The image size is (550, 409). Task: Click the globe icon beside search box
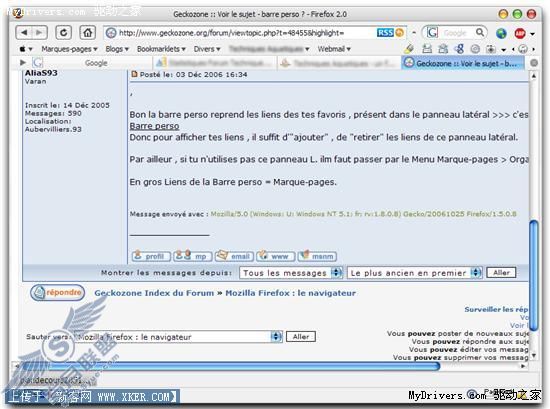tap(501, 33)
